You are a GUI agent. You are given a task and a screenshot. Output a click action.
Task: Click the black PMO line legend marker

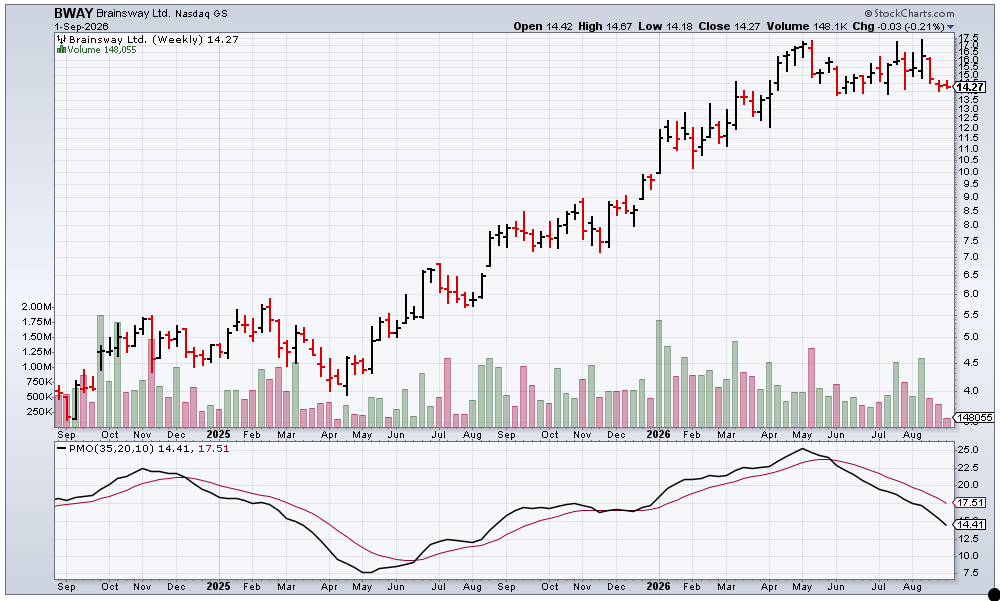pyautogui.click(x=61, y=449)
